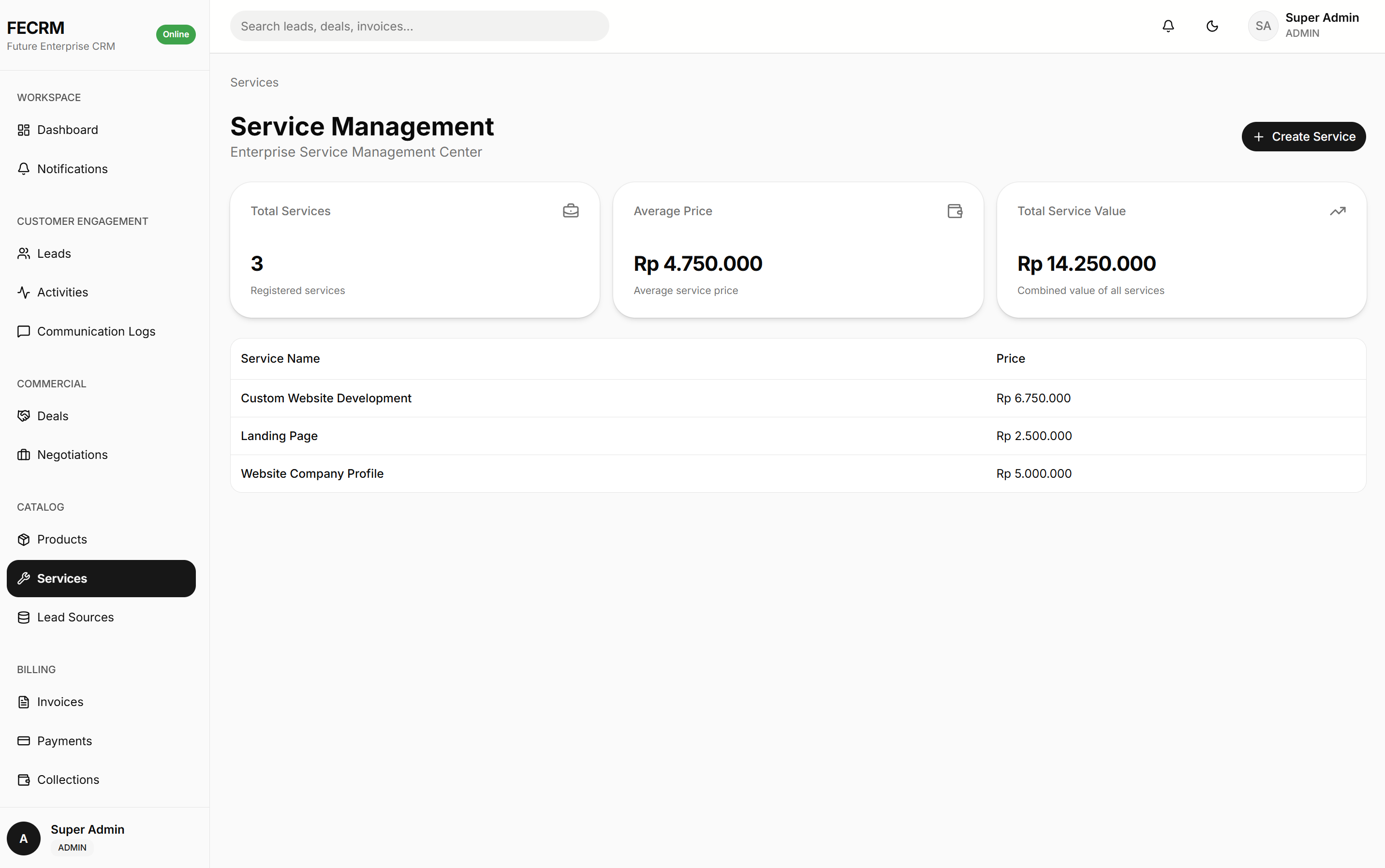Click the Payments label in sidebar
Viewport: 1385px width, 868px height.
pyautogui.click(x=64, y=740)
